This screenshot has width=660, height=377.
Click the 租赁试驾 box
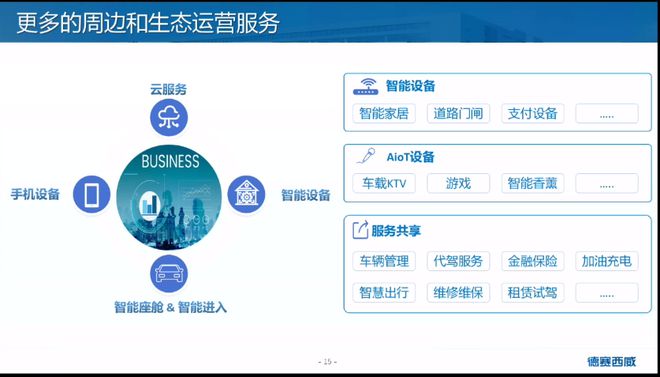(x=532, y=292)
